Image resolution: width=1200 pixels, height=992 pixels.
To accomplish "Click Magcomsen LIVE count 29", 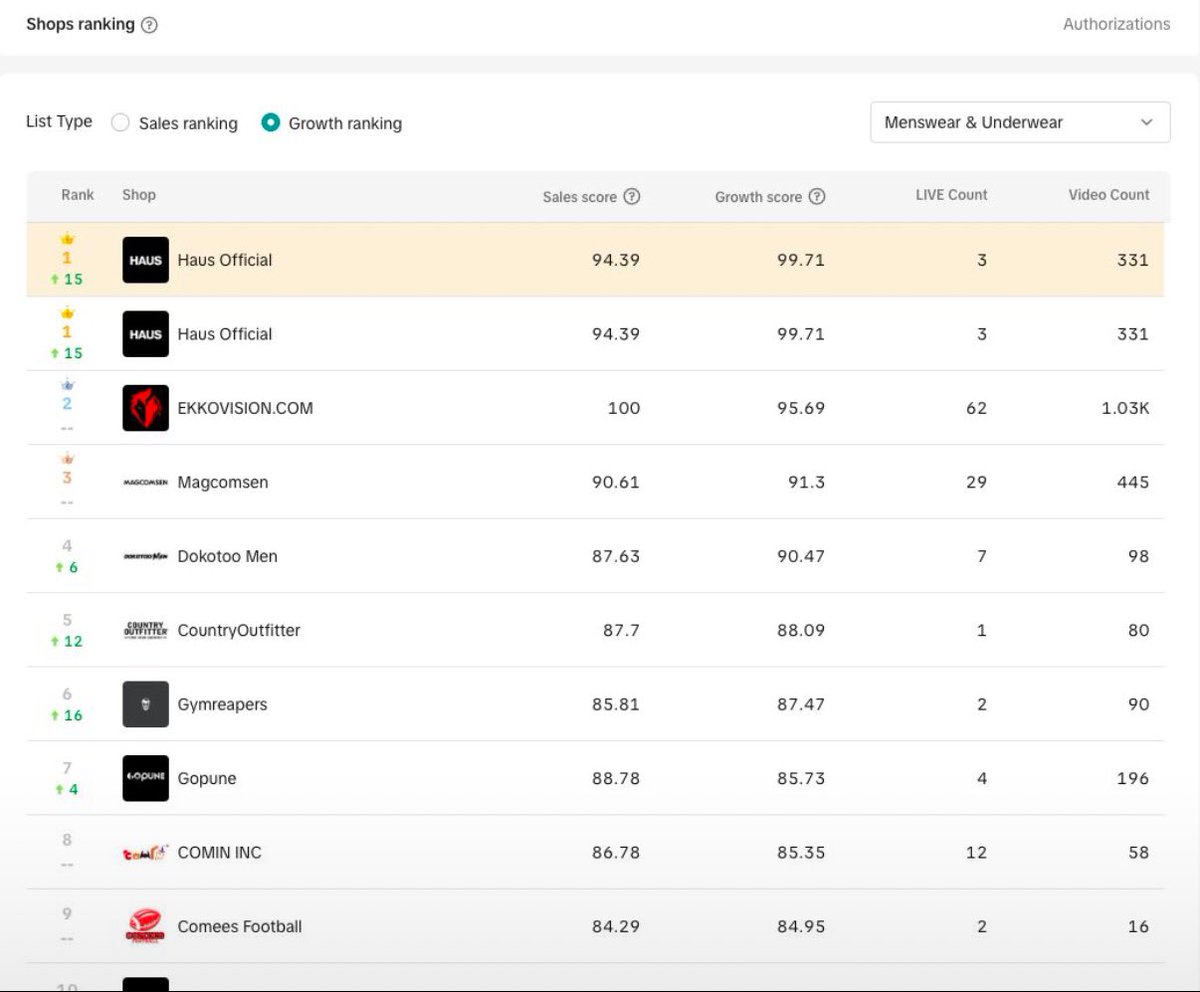I will (x=976, y=482).
